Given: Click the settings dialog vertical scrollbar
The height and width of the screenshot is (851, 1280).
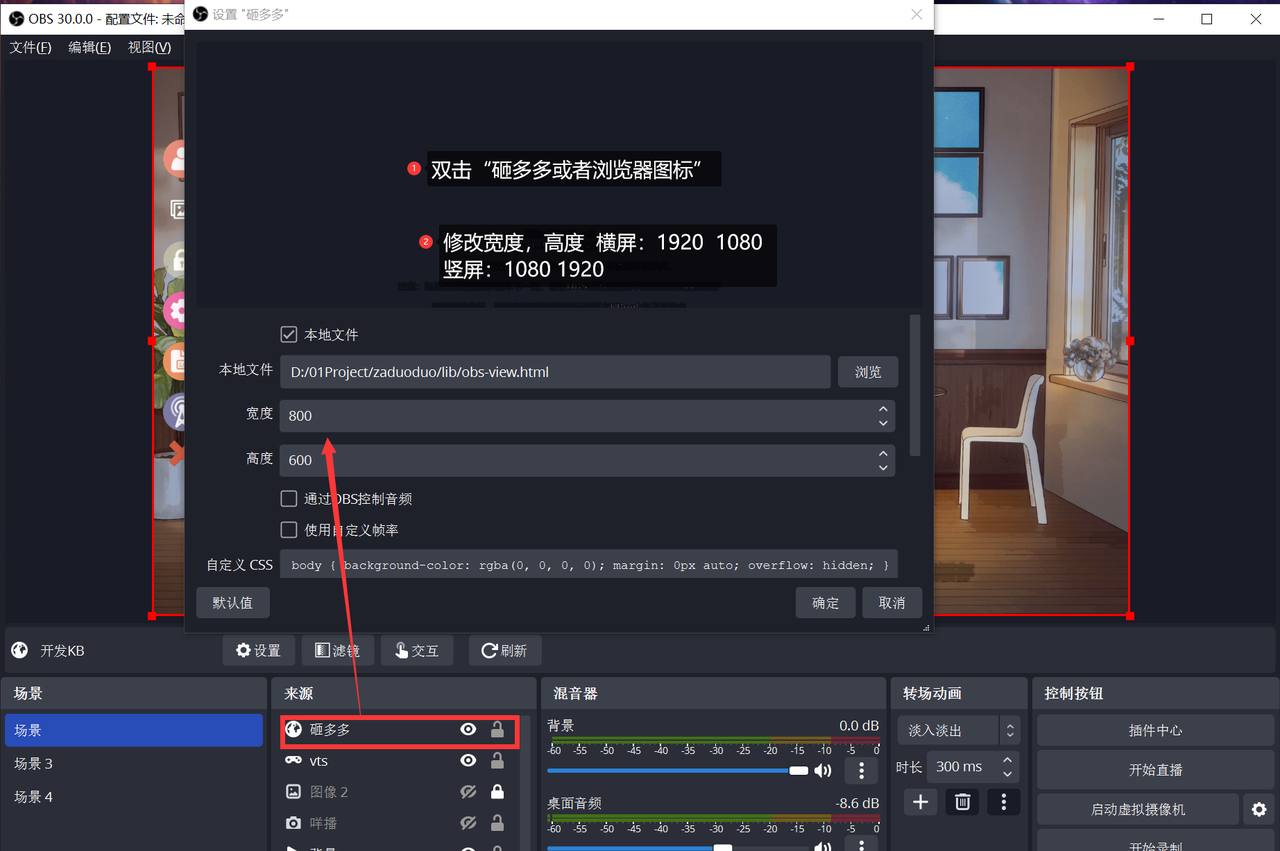Looking at the screenshot, I should pyautogui.click(x=914, y=385).
